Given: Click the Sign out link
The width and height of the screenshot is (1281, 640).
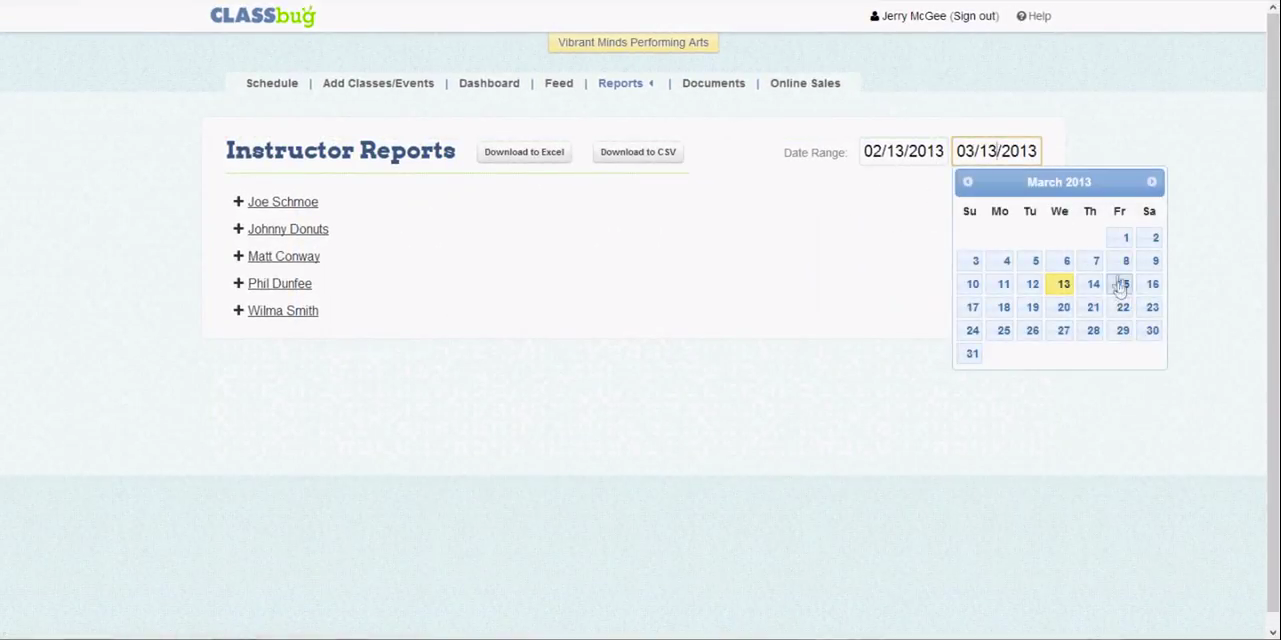Looking at the screenshot, I should pyautogui.click(x=974, y=16).
